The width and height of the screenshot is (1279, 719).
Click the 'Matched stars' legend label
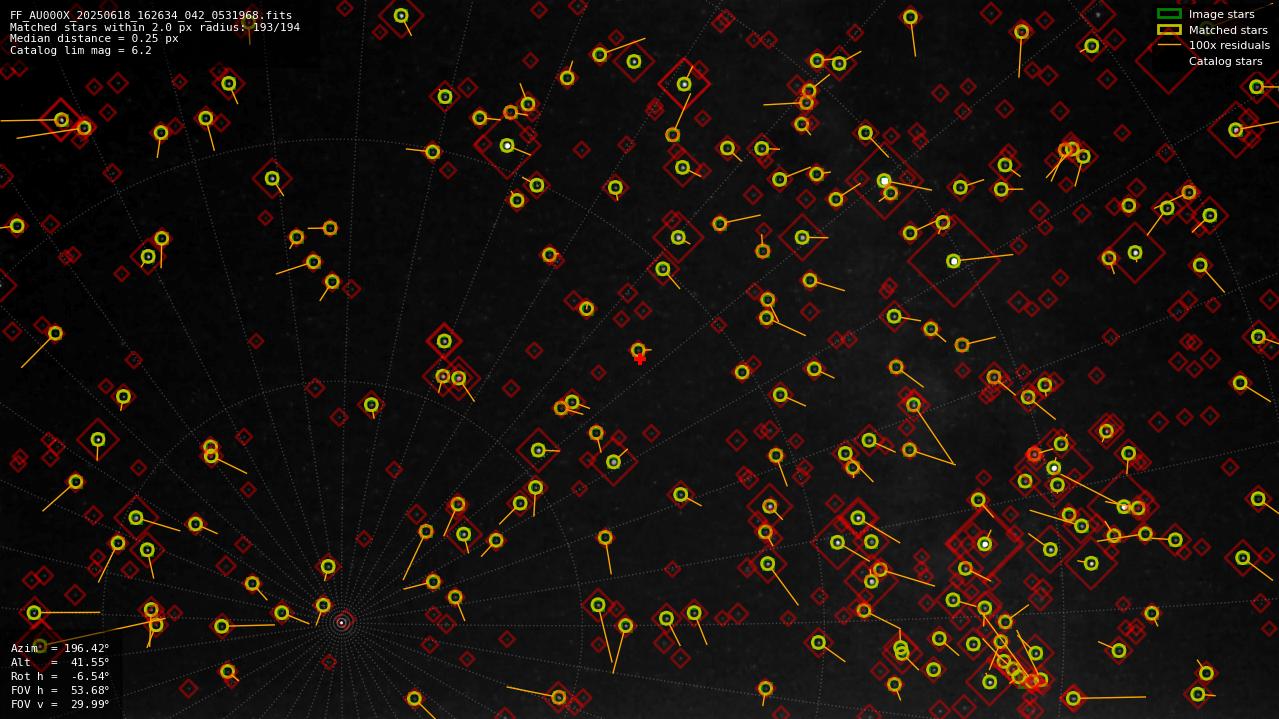1228,30
